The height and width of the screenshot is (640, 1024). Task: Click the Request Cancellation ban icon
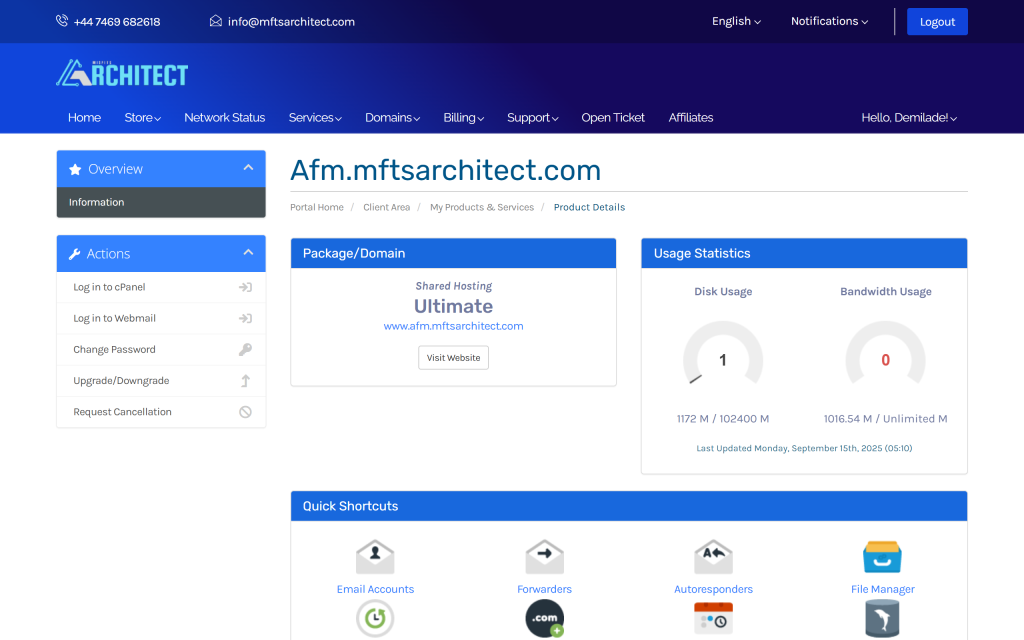[245, 412]
